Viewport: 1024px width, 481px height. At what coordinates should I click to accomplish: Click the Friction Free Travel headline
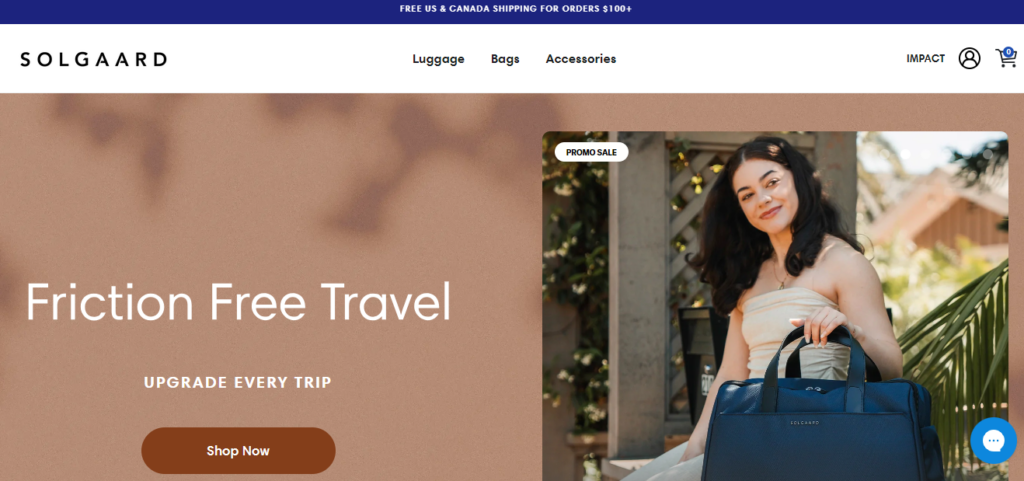[x=238, y=301]
